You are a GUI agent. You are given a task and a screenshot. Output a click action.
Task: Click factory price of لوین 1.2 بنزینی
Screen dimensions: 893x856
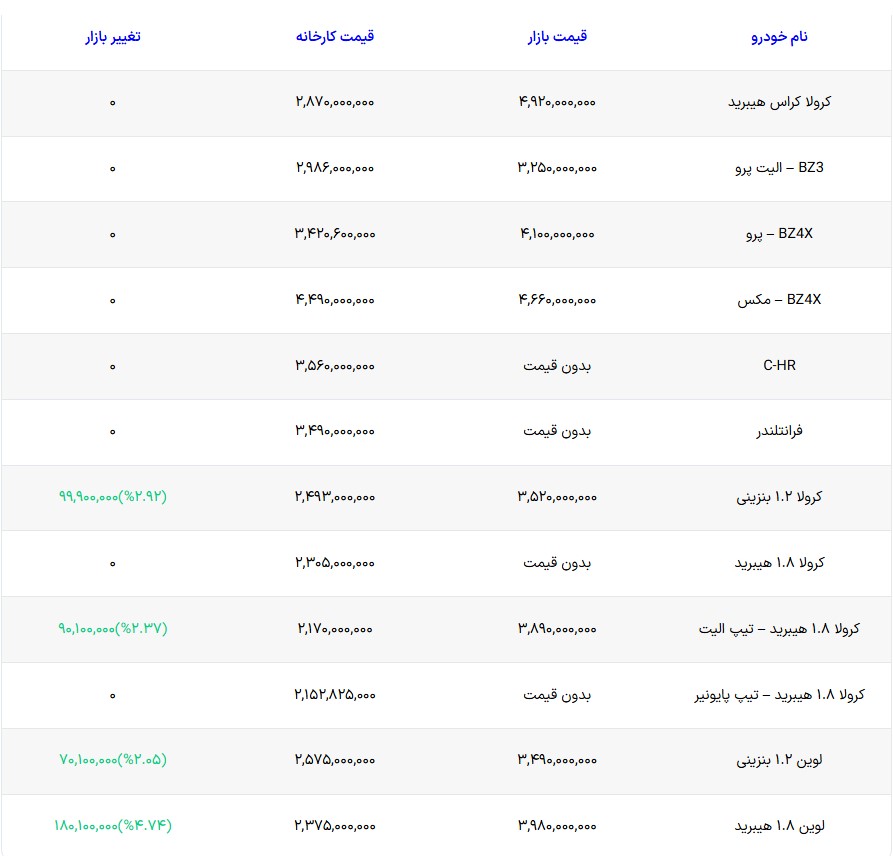click(335, 761)
